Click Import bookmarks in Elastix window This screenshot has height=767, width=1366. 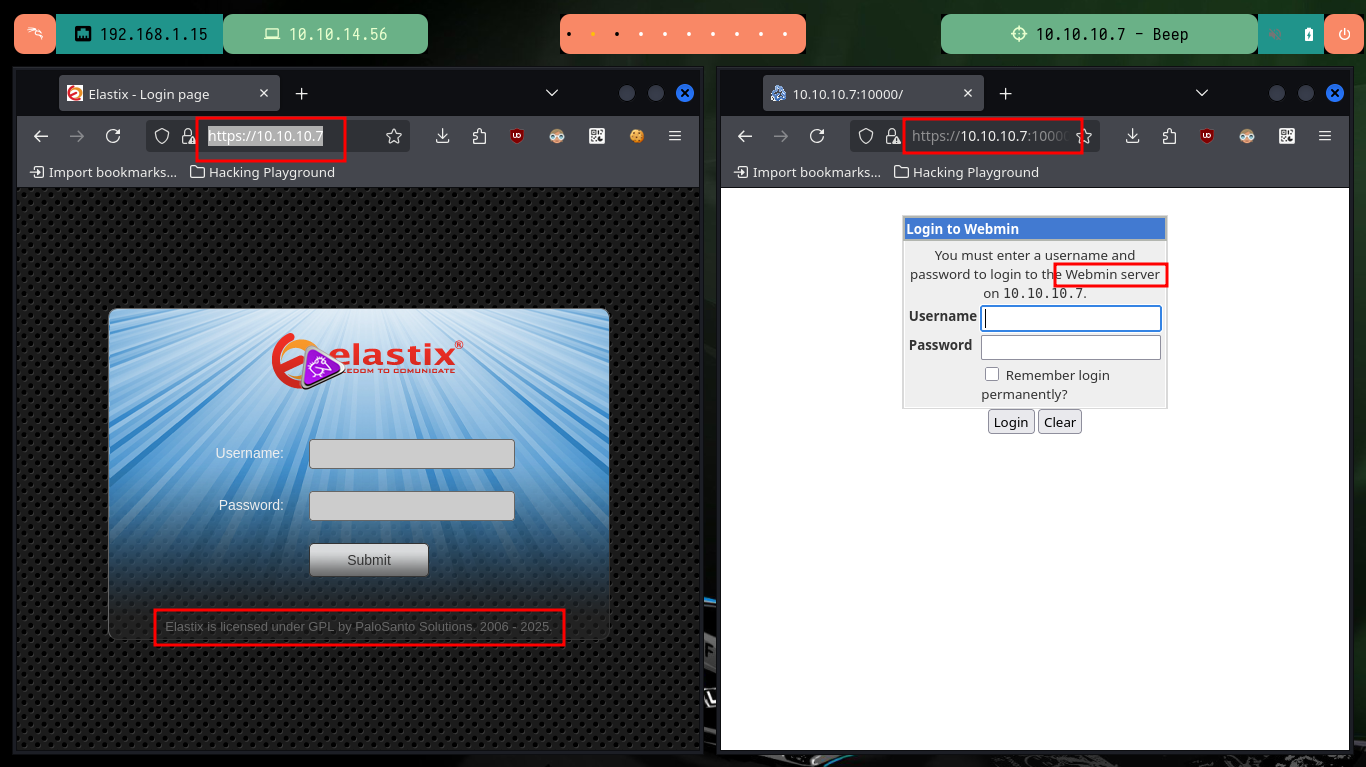click(x=104, y=172)
